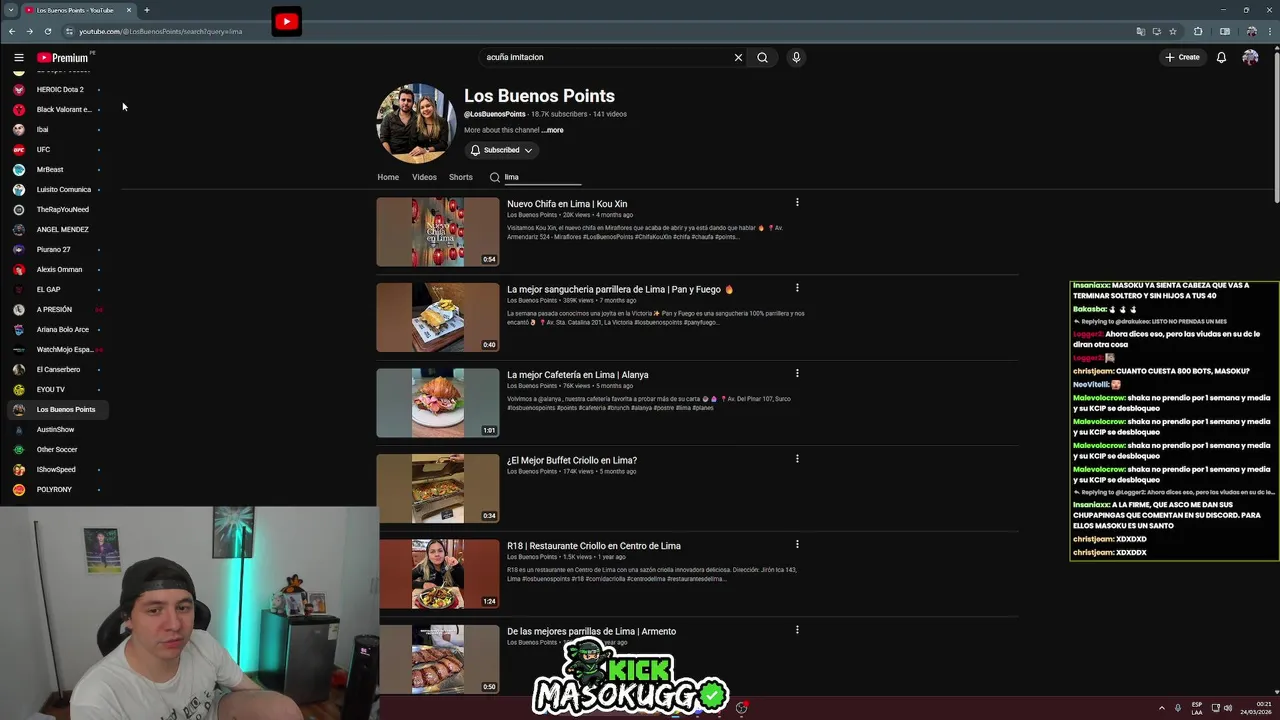Open the channel Videos tab
This screenshot has width=1280, height=720.
point(424,177)
